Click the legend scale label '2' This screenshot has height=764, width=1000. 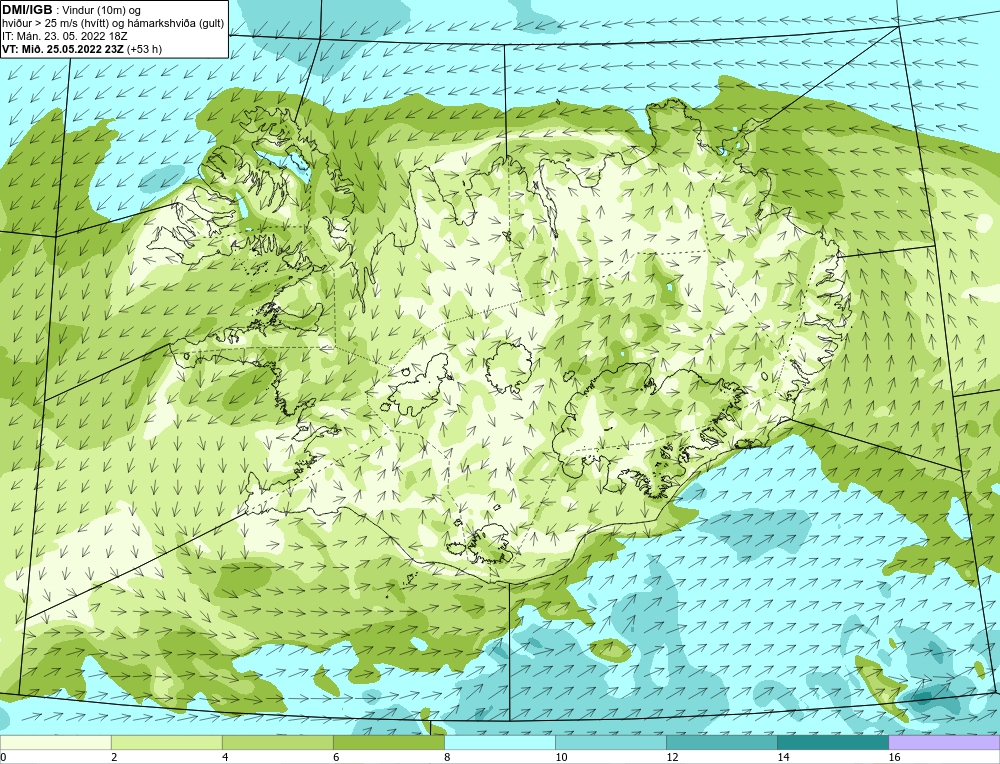coord(114,757)
